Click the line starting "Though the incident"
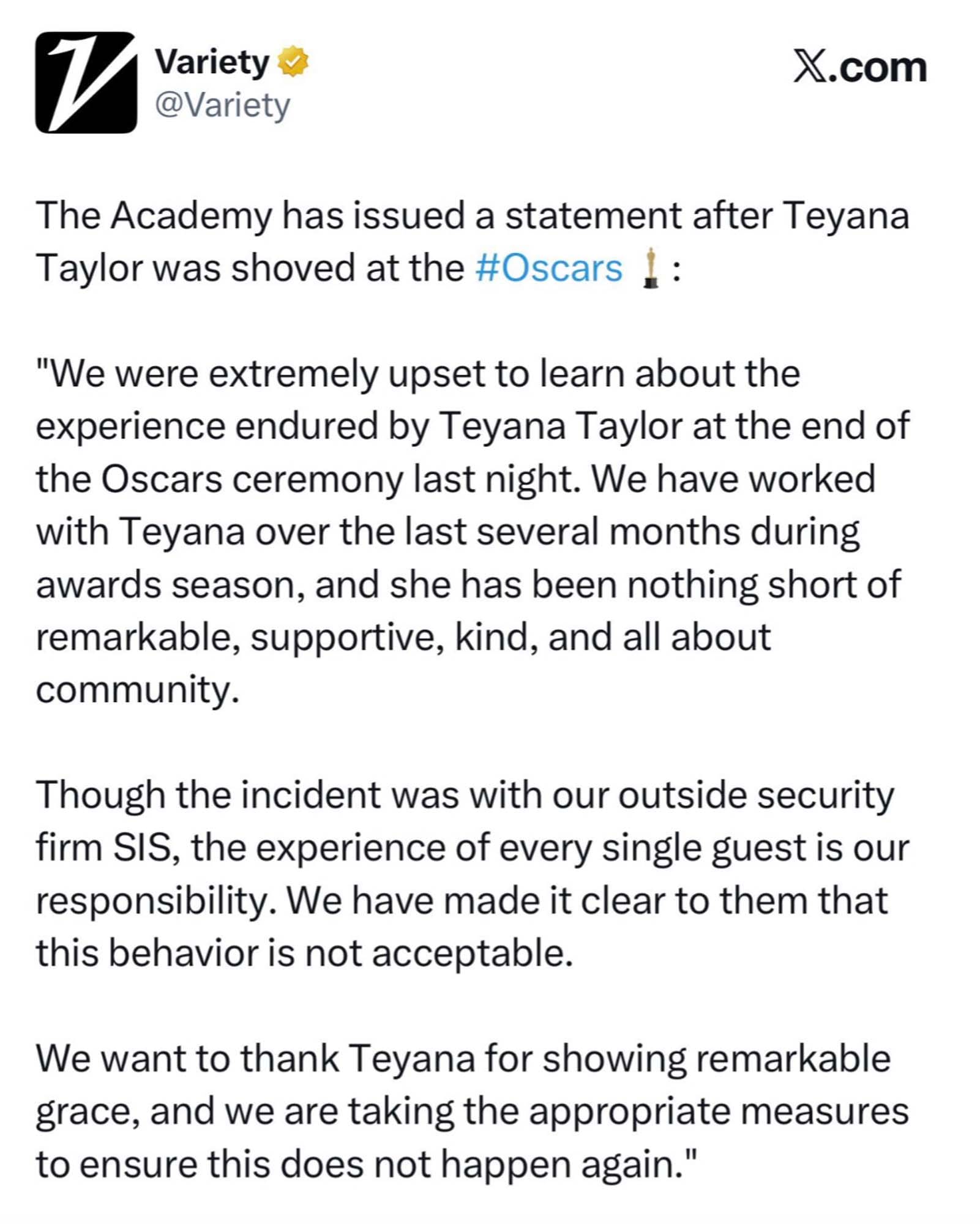Image resolution: width=980 pixels, height=1224 pixels. (465, 795)
